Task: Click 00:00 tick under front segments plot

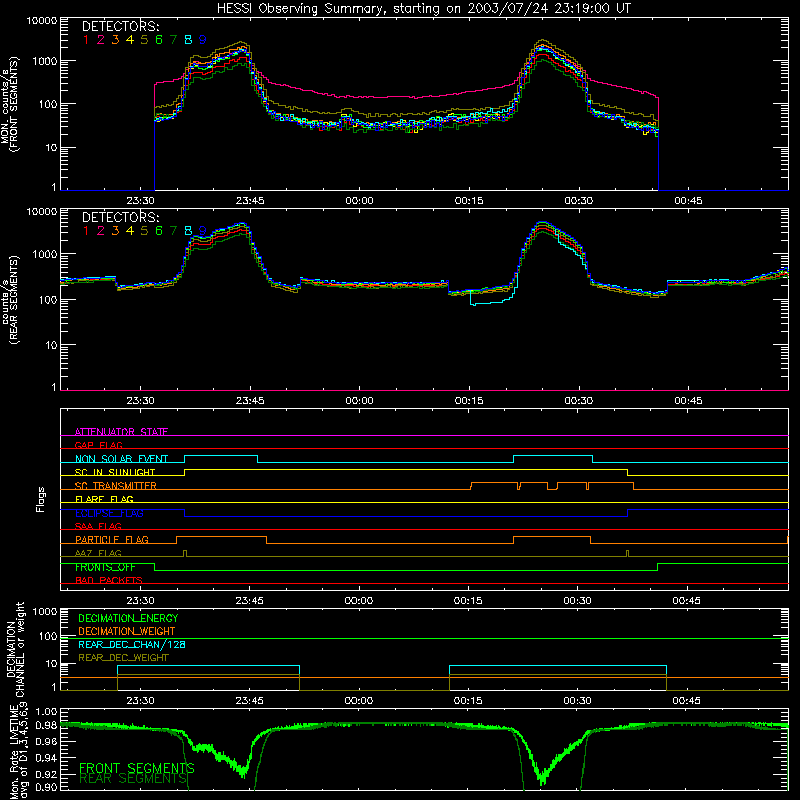Action: coord(360,201)
